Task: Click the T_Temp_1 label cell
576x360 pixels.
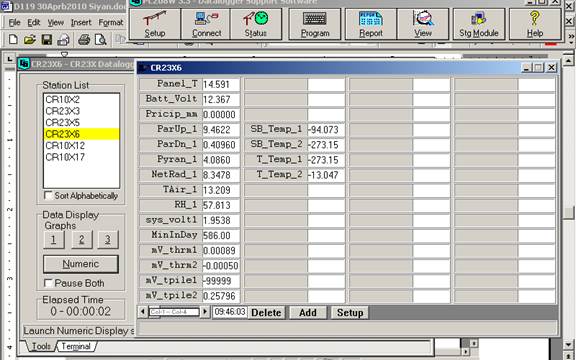Action: click(x=276, y=160)
